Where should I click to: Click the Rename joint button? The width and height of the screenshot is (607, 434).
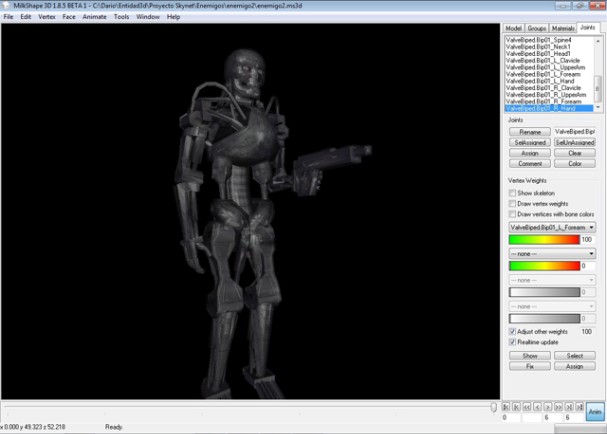[x=530, y=132]
